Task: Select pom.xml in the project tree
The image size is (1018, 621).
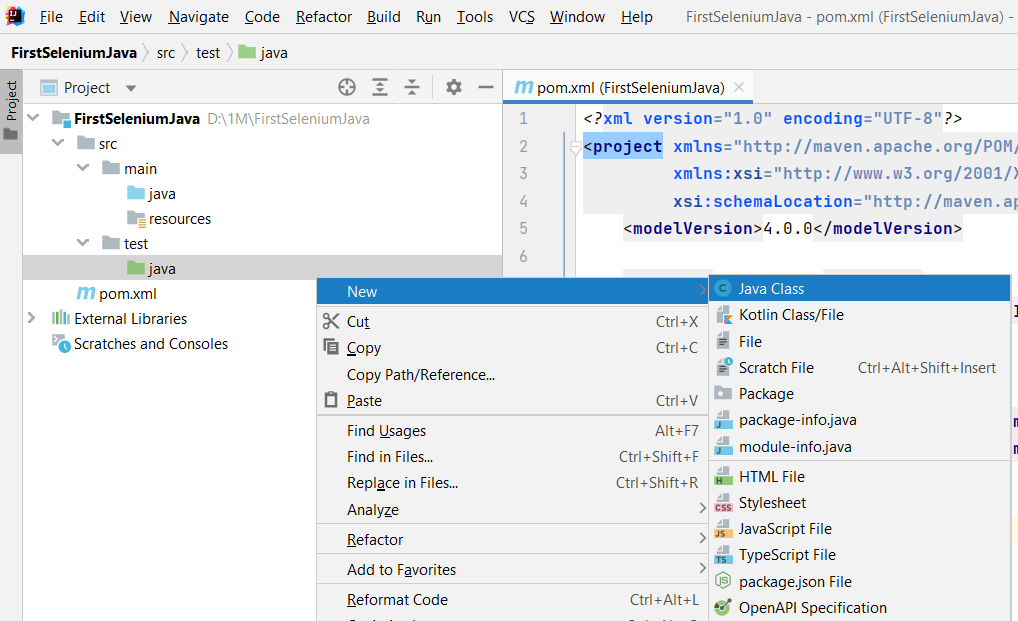Action: (x=127, y=294)
